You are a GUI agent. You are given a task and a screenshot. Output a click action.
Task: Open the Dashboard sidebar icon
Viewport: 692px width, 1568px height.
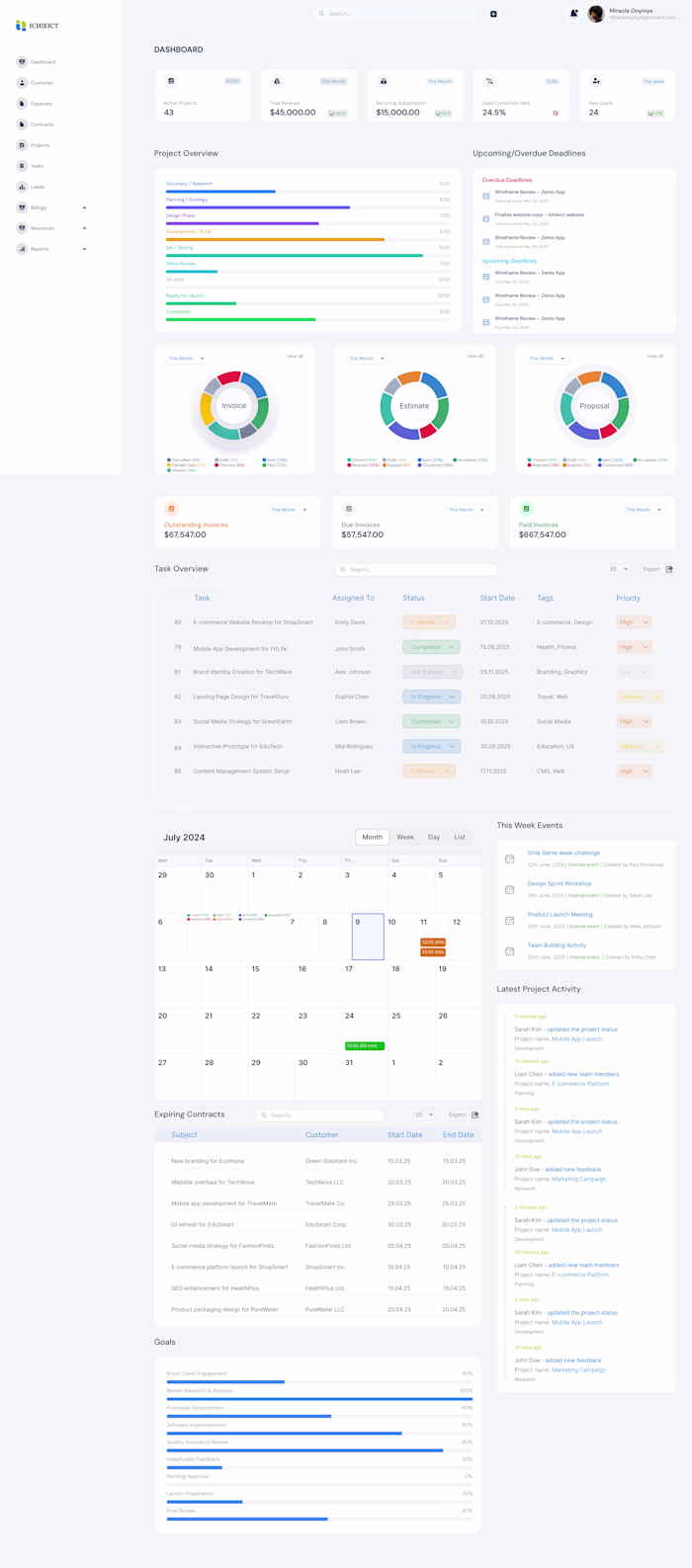tap(22, 62)
